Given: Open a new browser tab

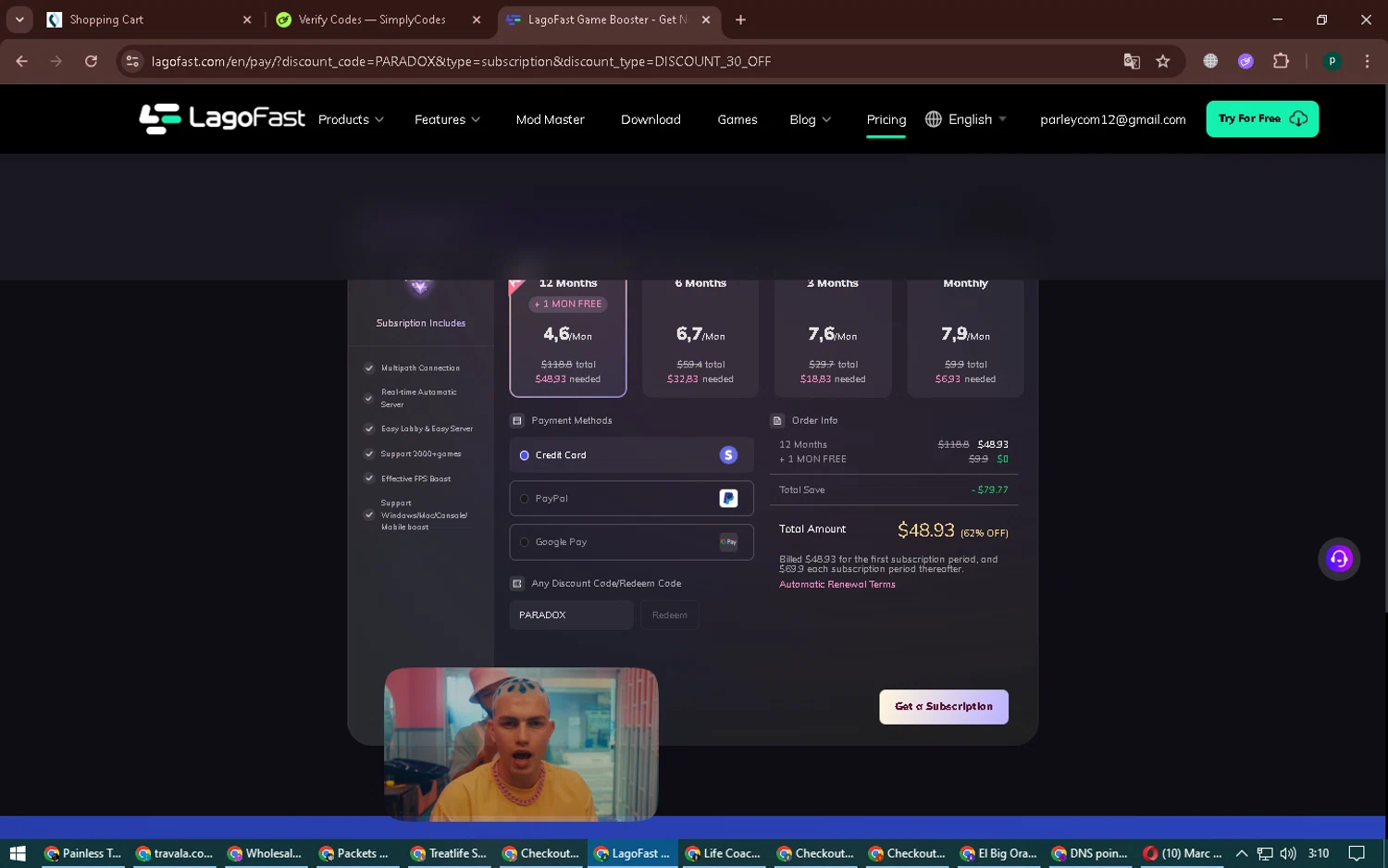Looking at the screenshot, I should [740, 19].
